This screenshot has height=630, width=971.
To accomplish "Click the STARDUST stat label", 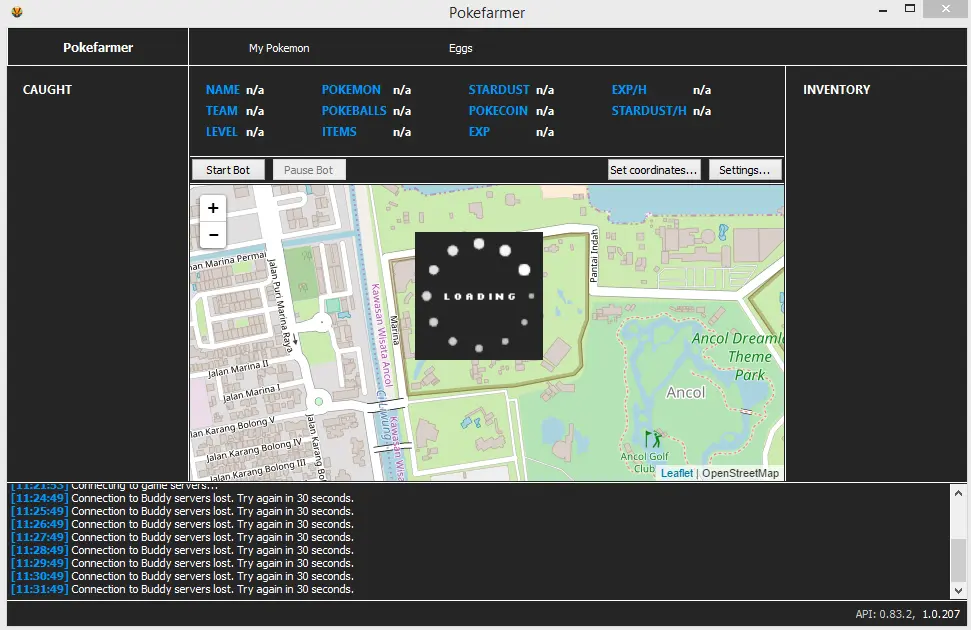I will (499, 90).
